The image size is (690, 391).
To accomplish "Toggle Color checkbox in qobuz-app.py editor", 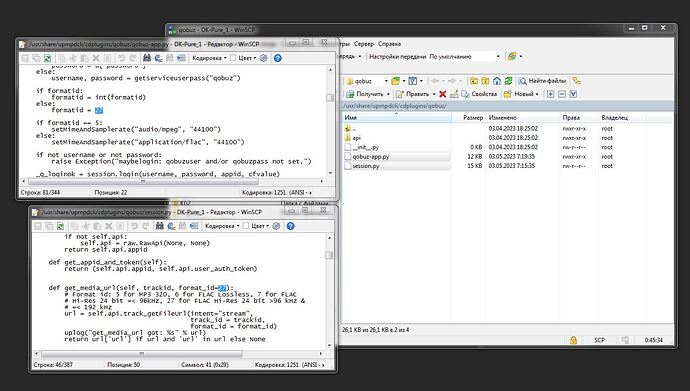I will [233, 58].
